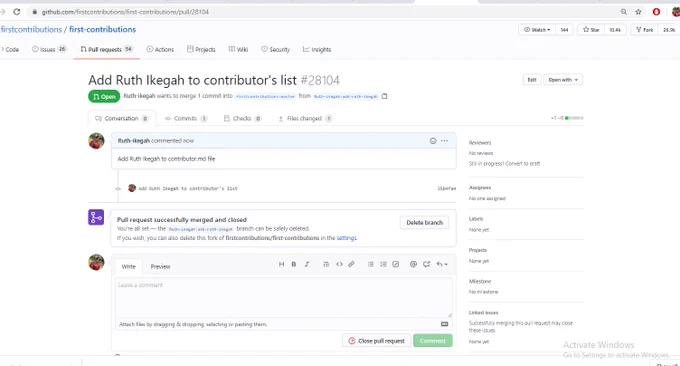View the Files changed tab
This screenshot has height=366, width=680.
point(305,118)
